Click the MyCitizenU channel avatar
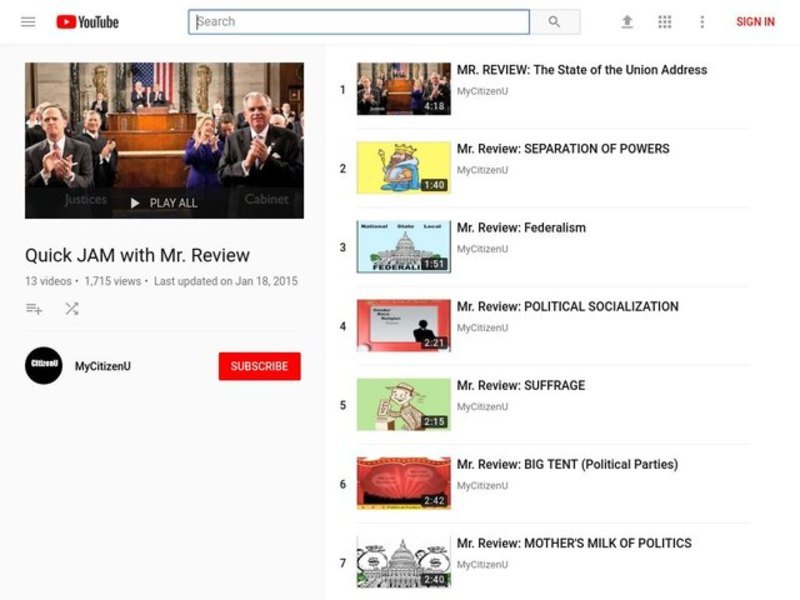 43,366
